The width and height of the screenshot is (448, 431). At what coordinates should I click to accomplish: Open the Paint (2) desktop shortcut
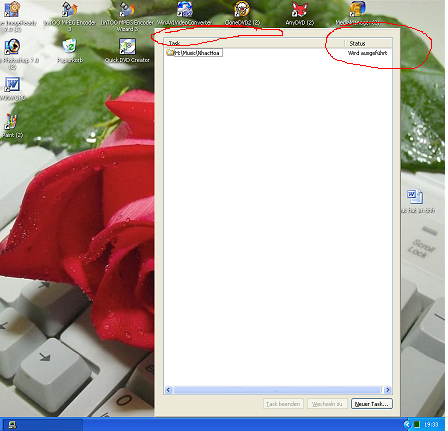[12, 122]
